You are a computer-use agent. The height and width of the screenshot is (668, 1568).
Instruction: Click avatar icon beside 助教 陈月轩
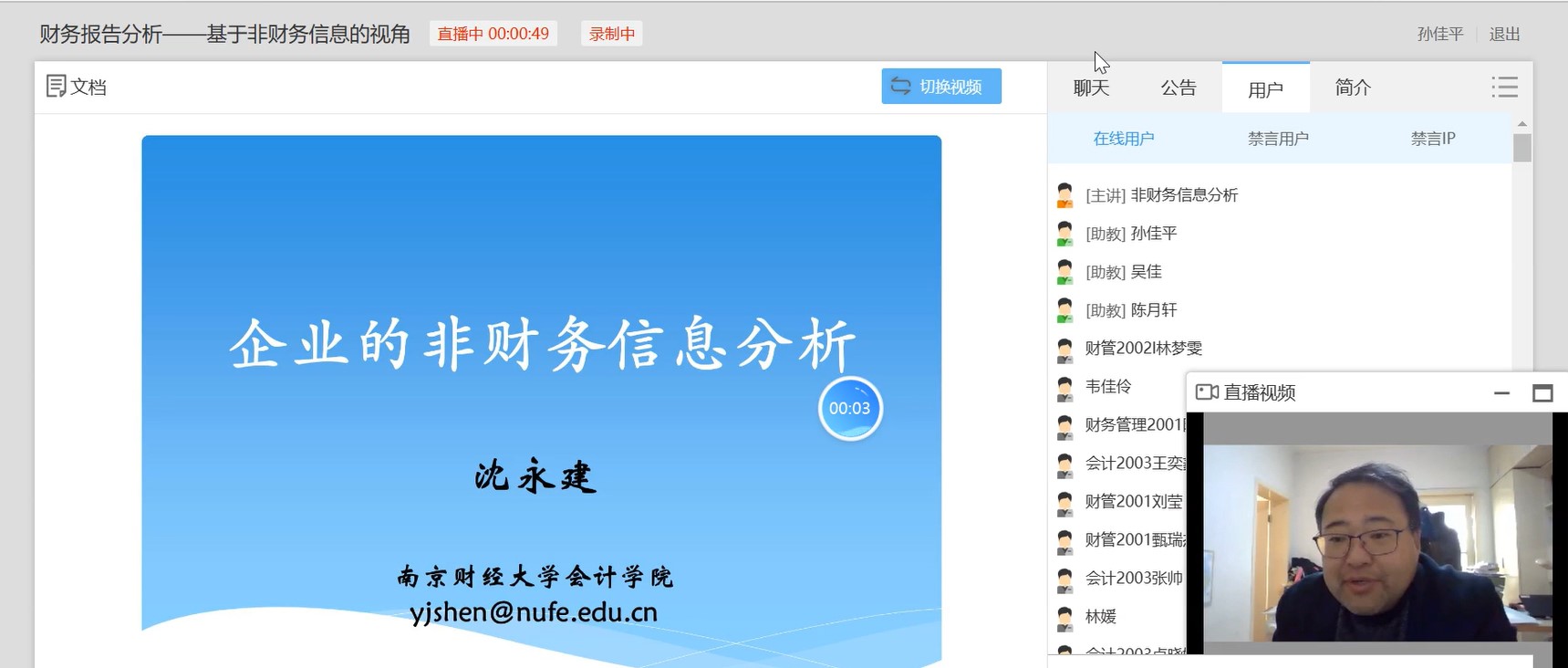coord(1064,310)
